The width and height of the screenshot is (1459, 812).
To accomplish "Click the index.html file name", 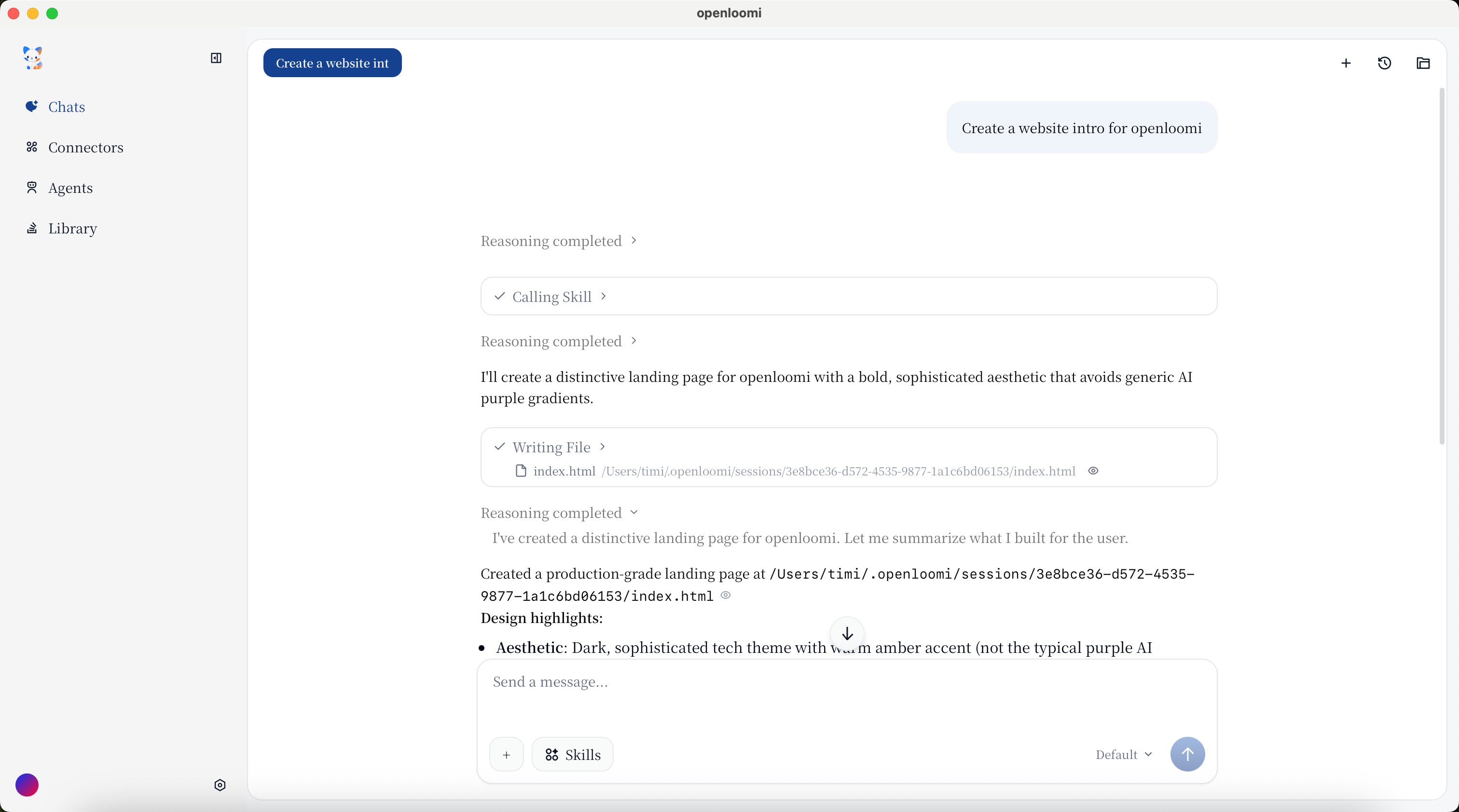I will (564, 471).
